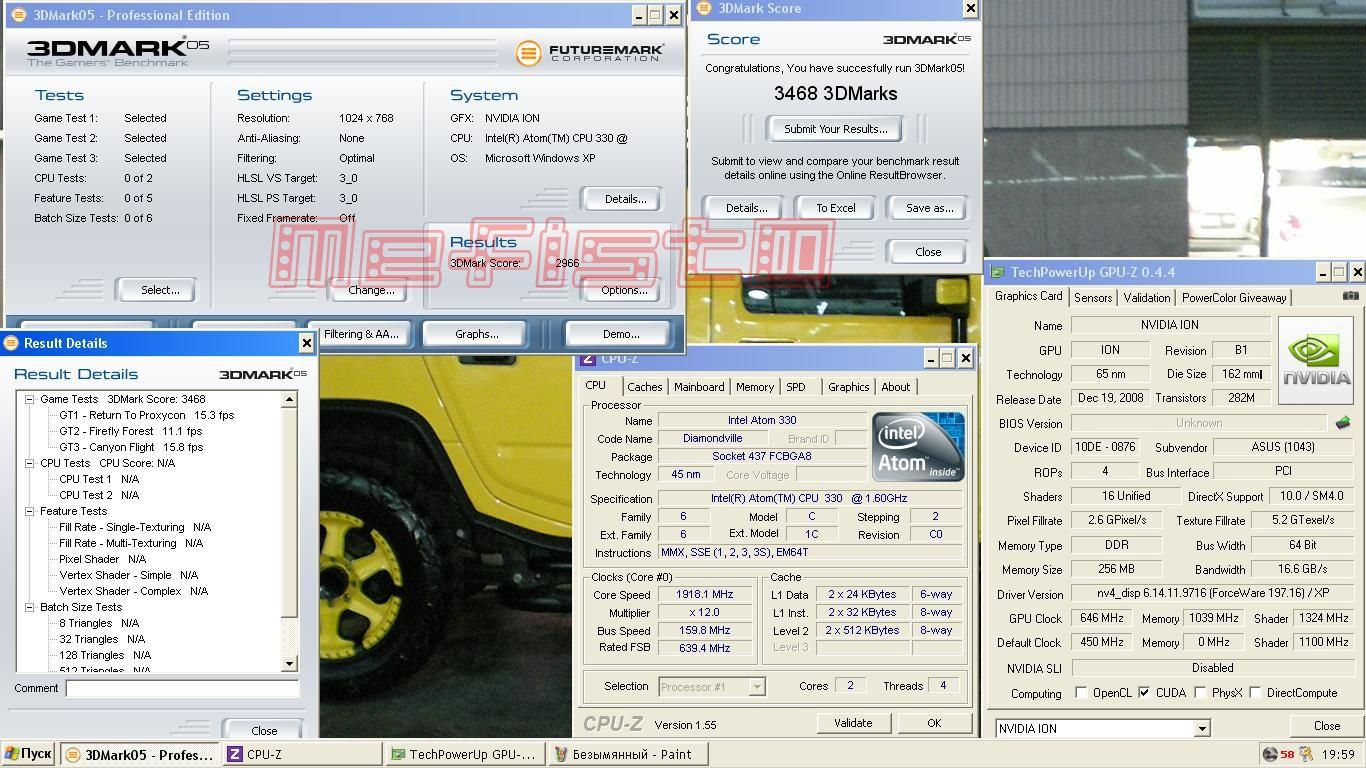
Task: Click Close button in GPU-Z window
Action: coord(1327,726)
